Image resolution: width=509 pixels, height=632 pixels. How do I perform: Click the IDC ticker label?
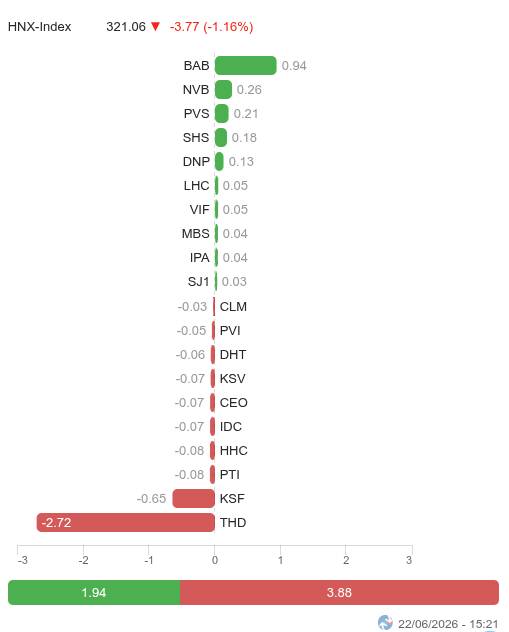[231, 426]
